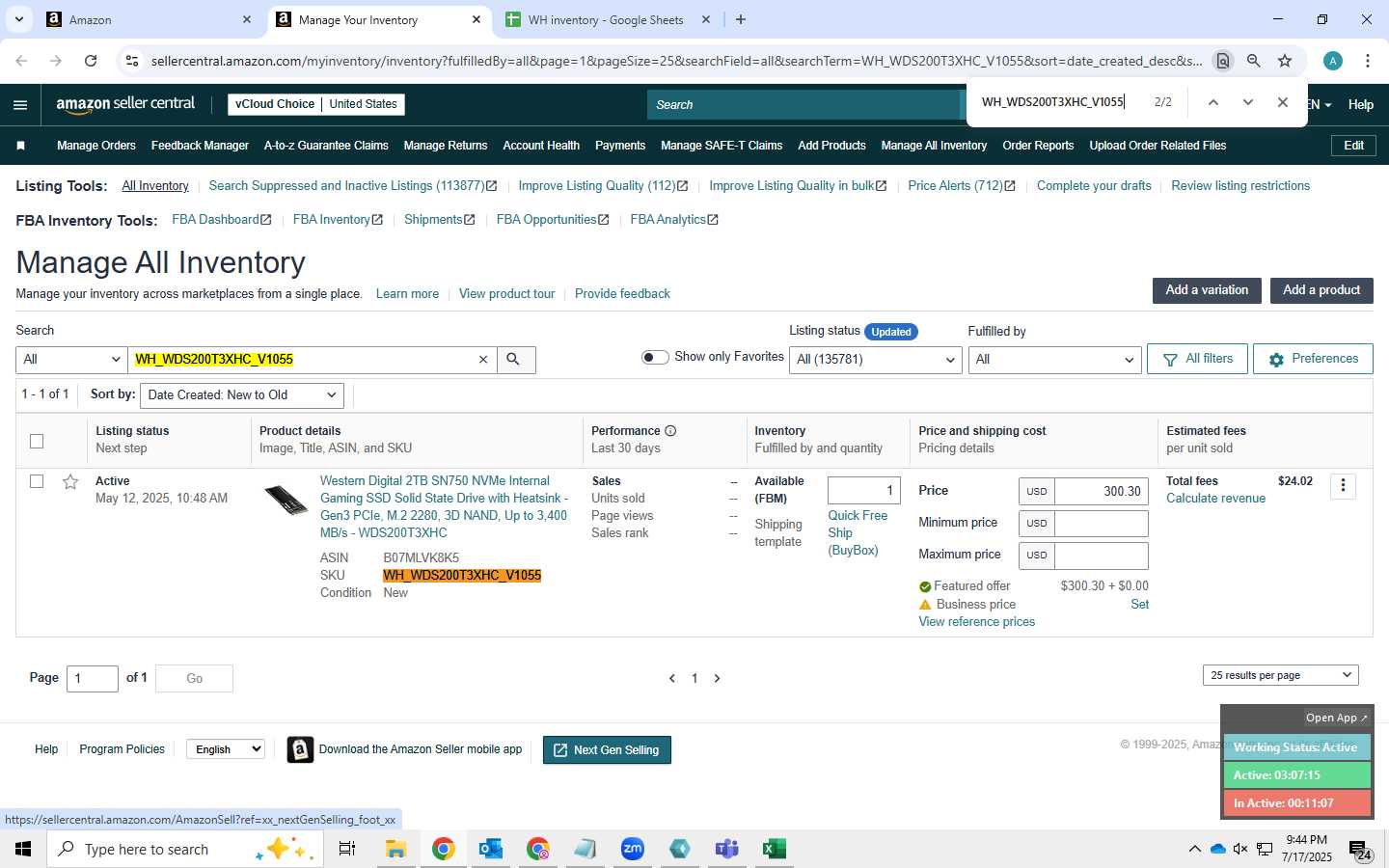
Task: Click the Price input showing 300.30
Action: (x=1102, y=491)
